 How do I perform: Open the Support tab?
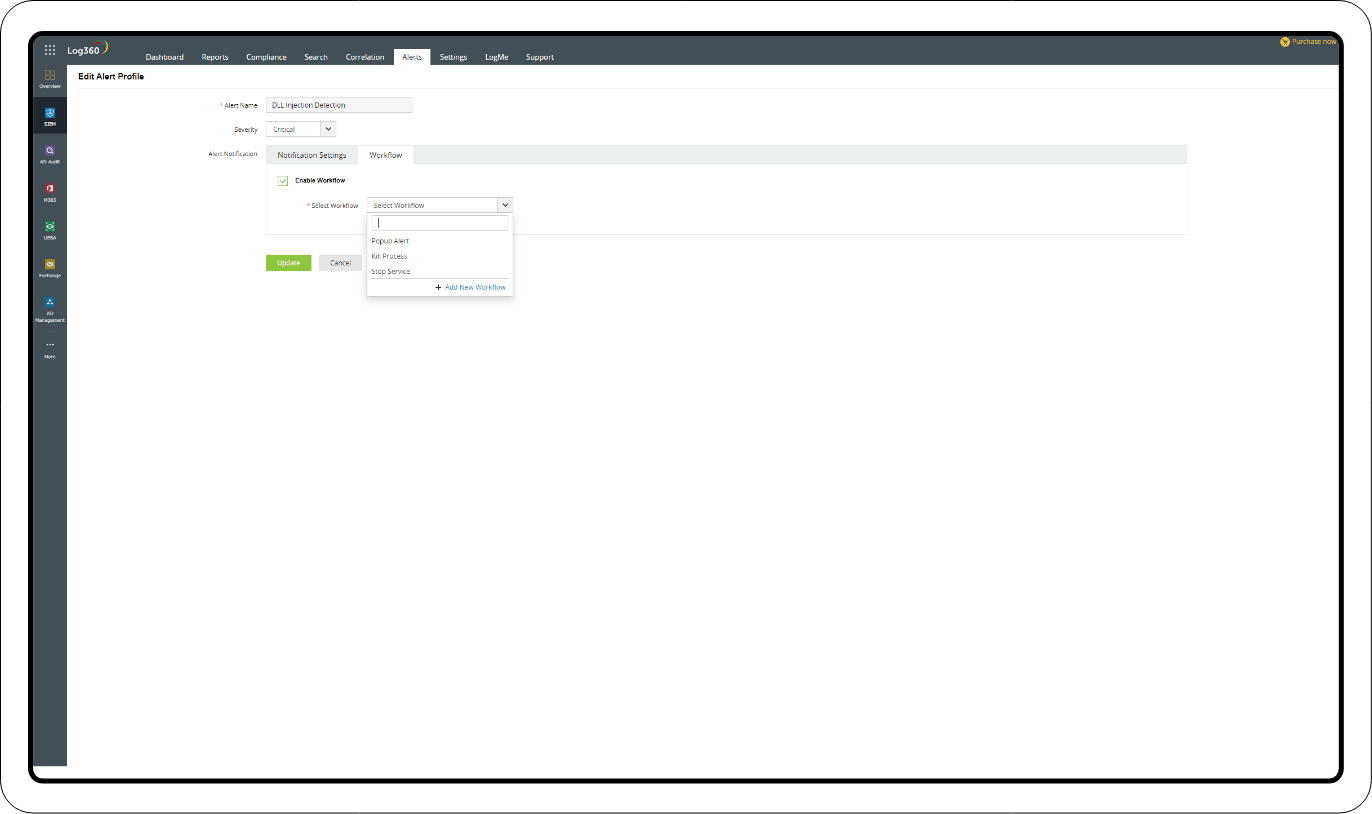pyautogui.click(x=540, y=57)
